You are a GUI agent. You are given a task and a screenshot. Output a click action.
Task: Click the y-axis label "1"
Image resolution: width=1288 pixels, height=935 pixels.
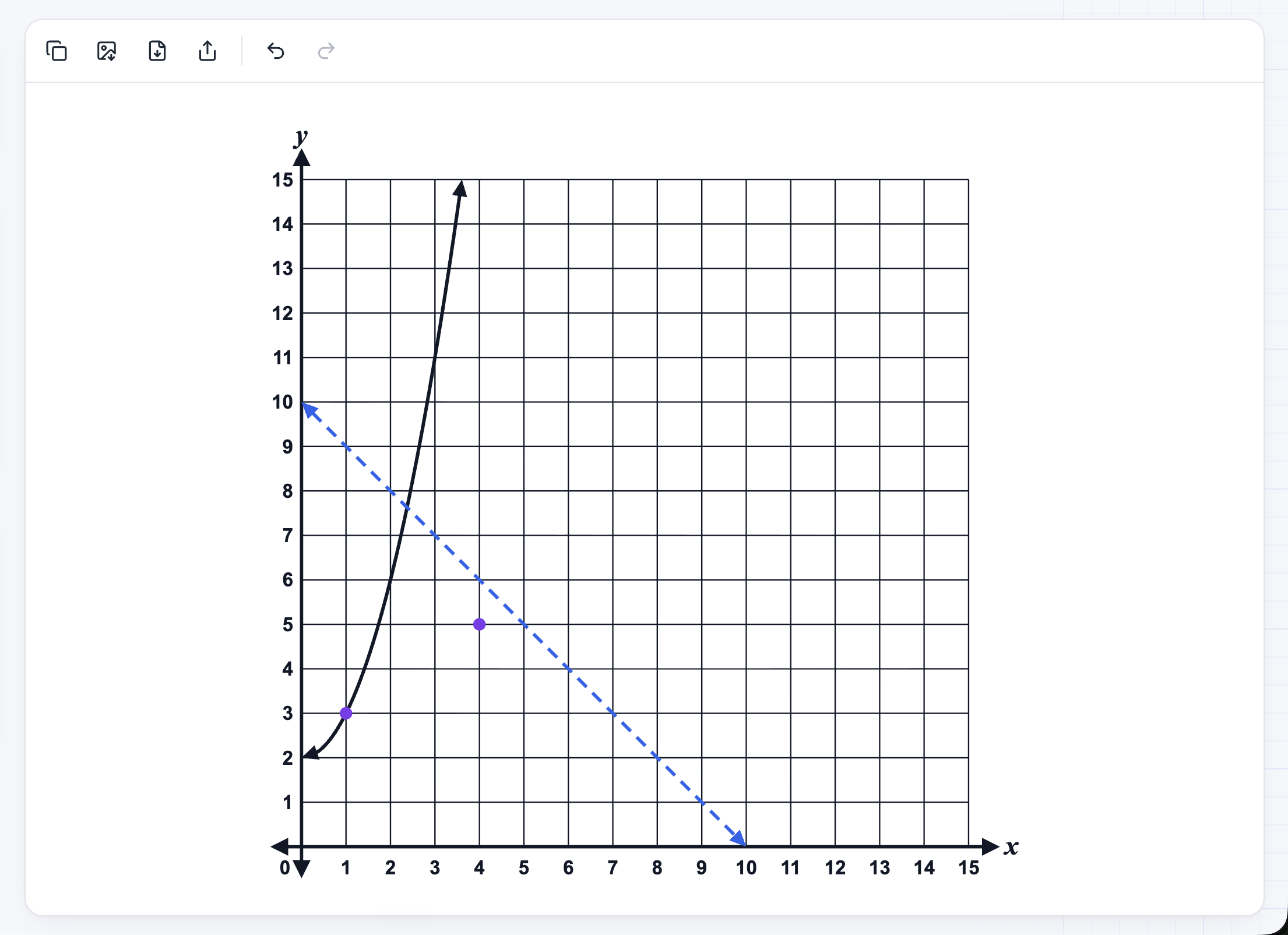[x=288, y=803]
